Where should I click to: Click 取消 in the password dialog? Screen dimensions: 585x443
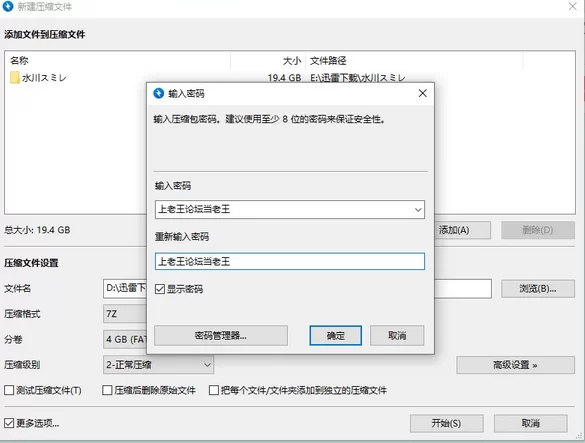pyautogui.click(x=397, y=336)
